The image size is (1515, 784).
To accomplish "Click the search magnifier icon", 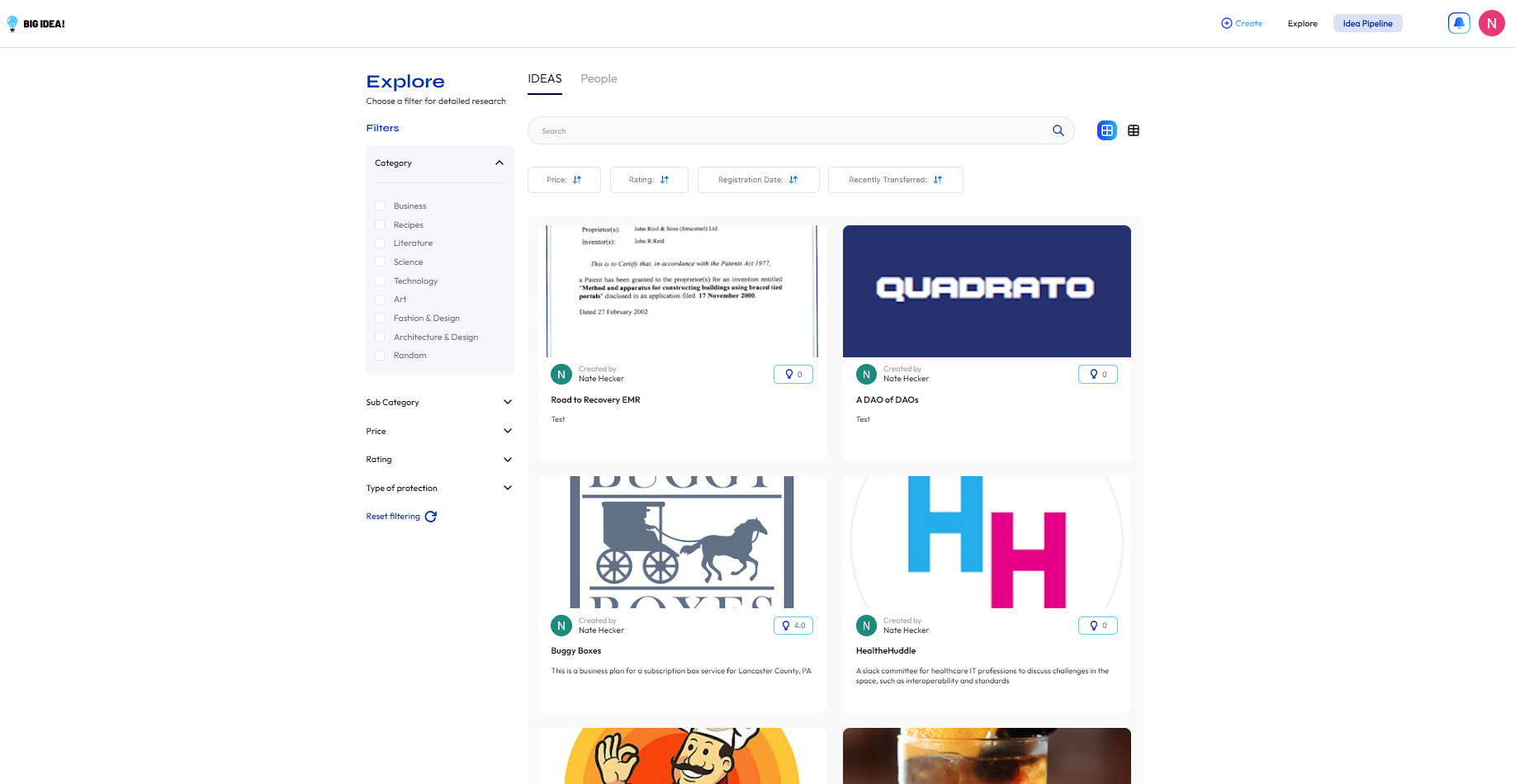I will [1058, 130].
